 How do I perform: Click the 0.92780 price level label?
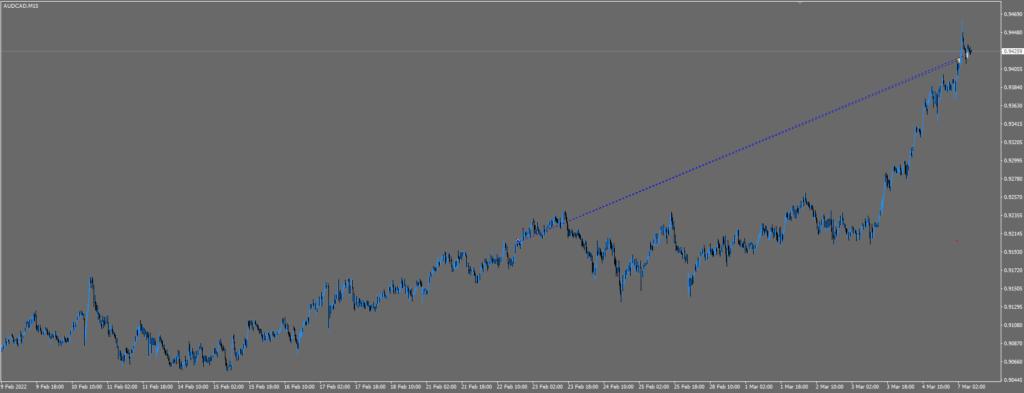(x=1014, y=178)
